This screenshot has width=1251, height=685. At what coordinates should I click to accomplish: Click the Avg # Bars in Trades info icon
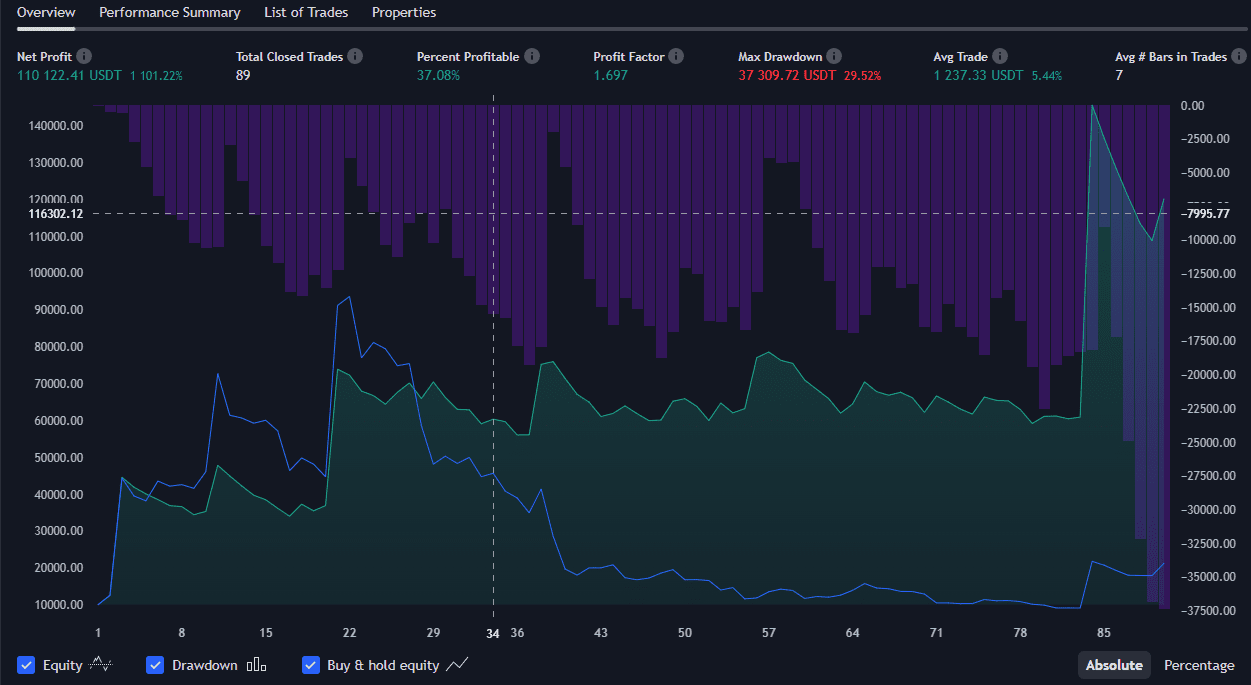point(1239,57)
